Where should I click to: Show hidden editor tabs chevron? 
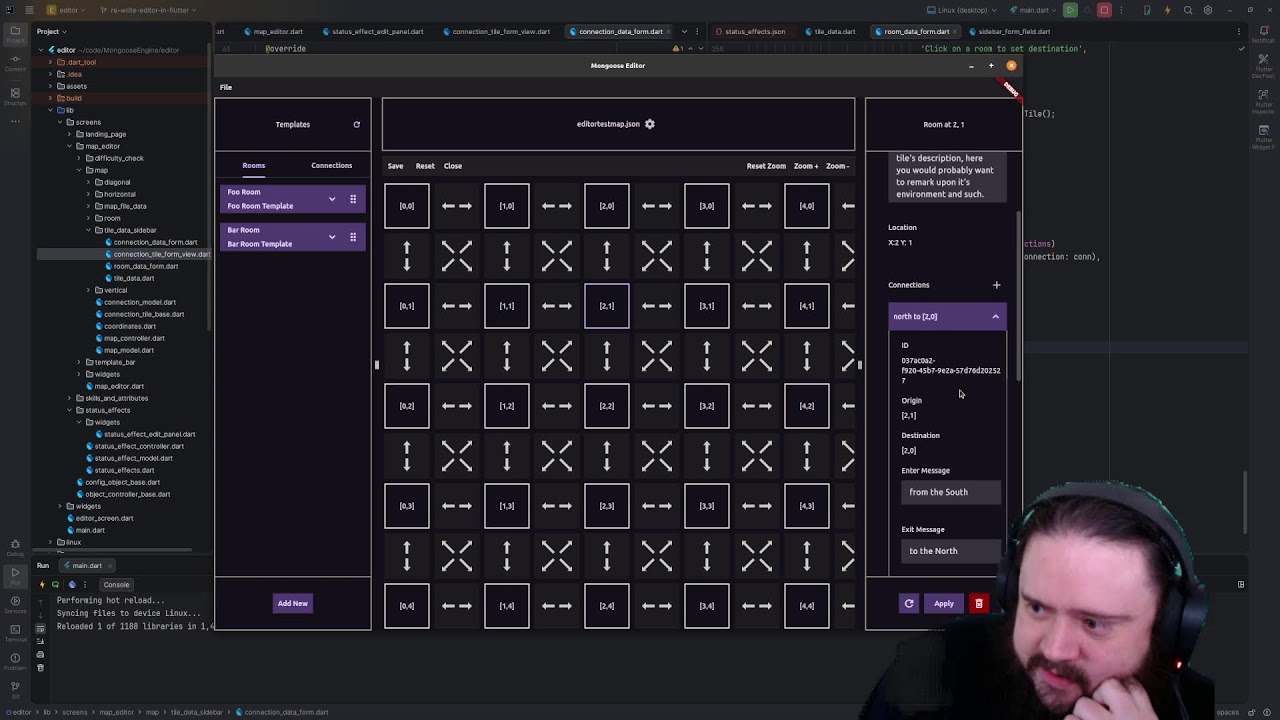684,31
